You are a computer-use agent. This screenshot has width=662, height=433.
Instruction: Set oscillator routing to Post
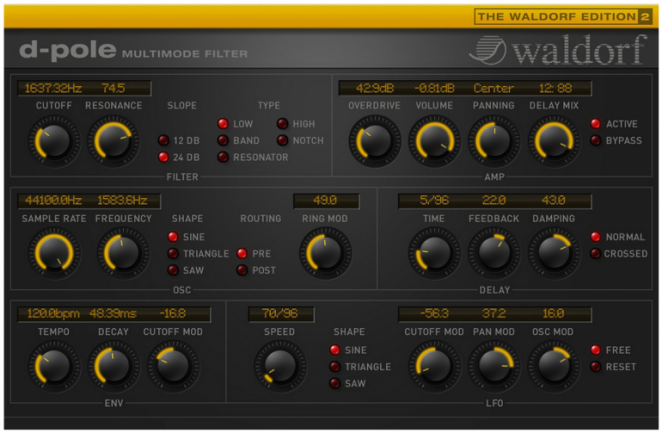242,270
